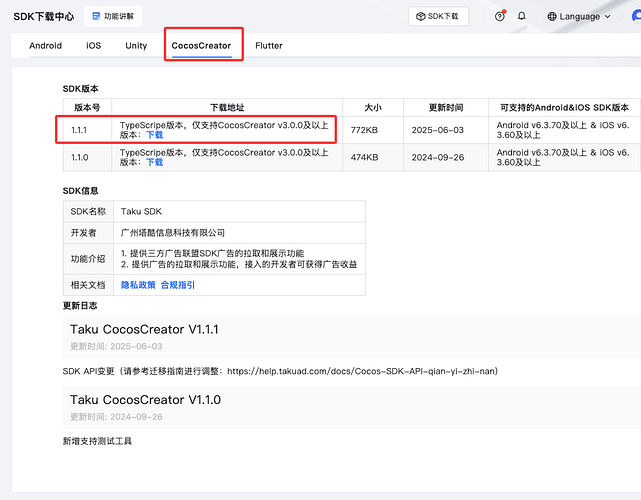Click the box icon in SDK下载 button
Screen dimensions: 641x500
click(421, 16)
